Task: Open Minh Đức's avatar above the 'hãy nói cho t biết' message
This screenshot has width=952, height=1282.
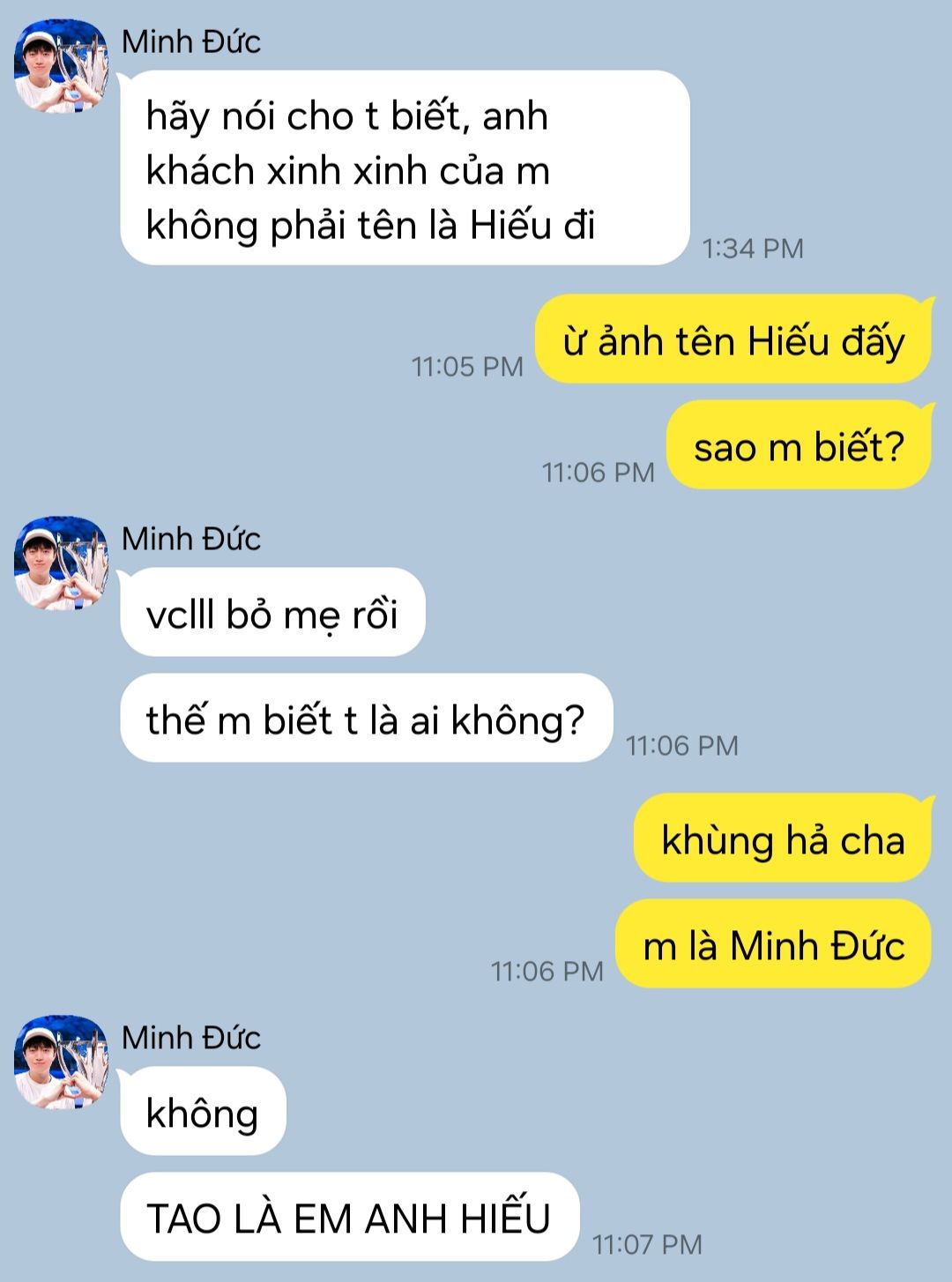Action: pyautogui.click(x=61, y=67)
